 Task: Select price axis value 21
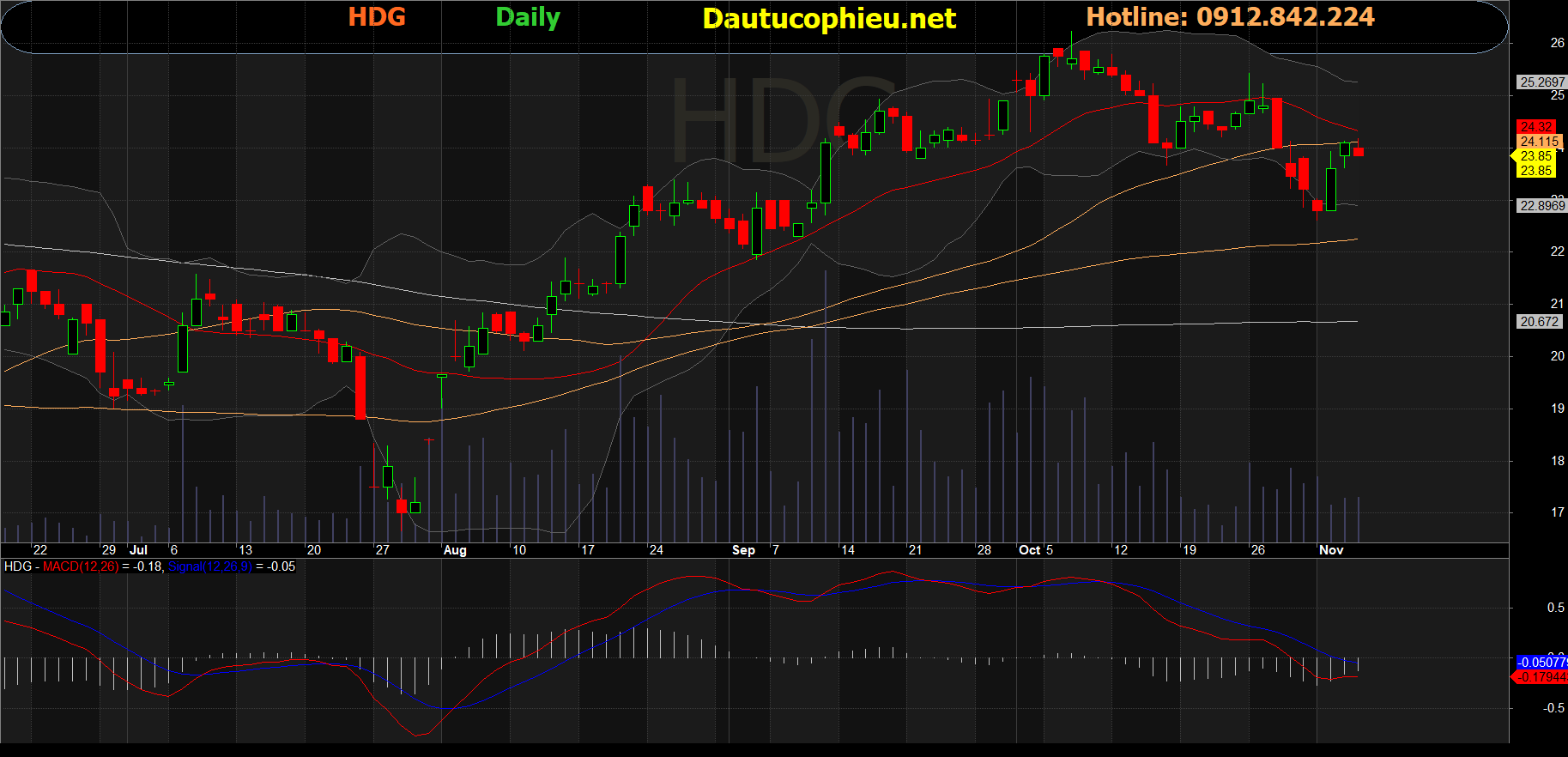tap(1557, 304)
